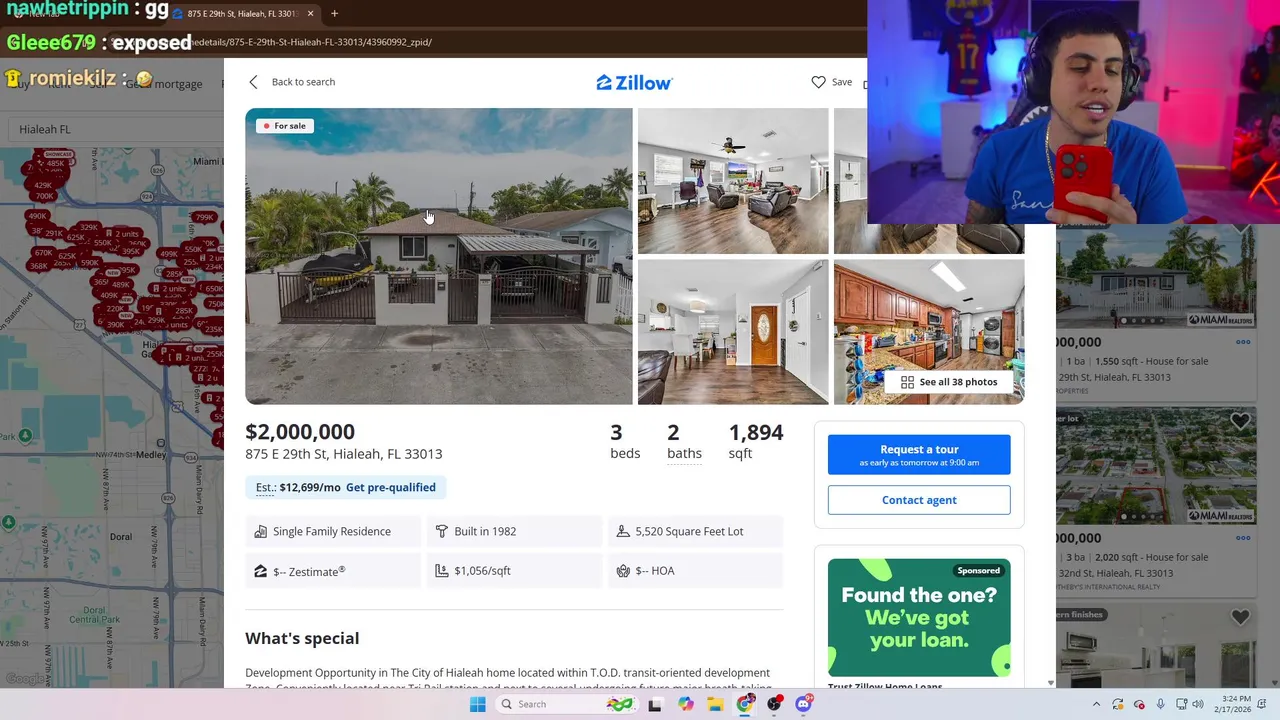Open the Windows Start menu
This screenshot has width=1280, height=720.
pyautogui.click(x=478, y=704)
